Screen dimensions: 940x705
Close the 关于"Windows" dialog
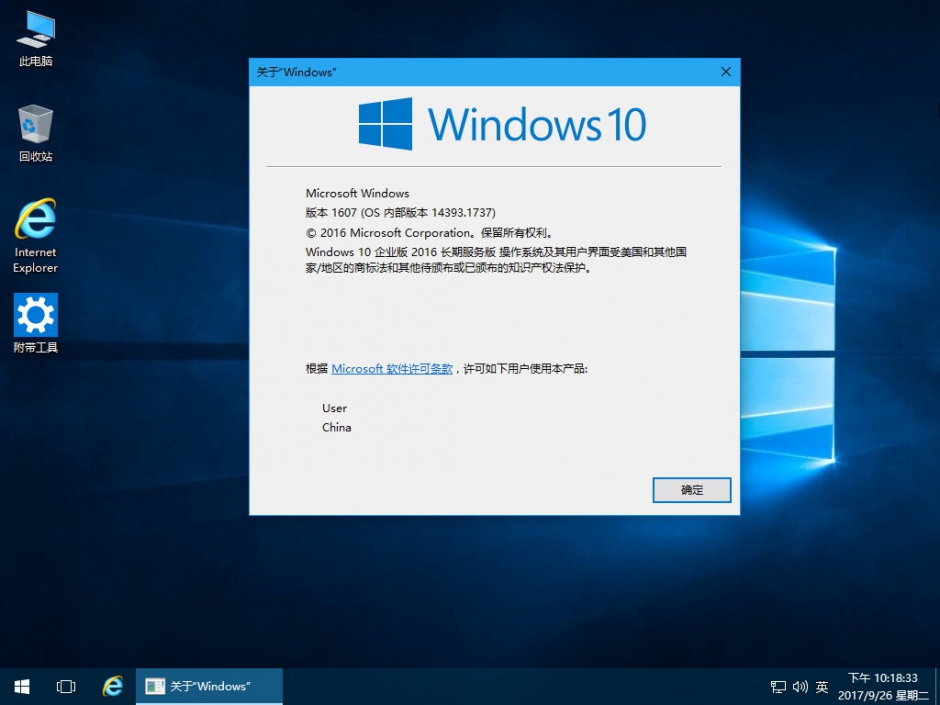pos(725,72)
